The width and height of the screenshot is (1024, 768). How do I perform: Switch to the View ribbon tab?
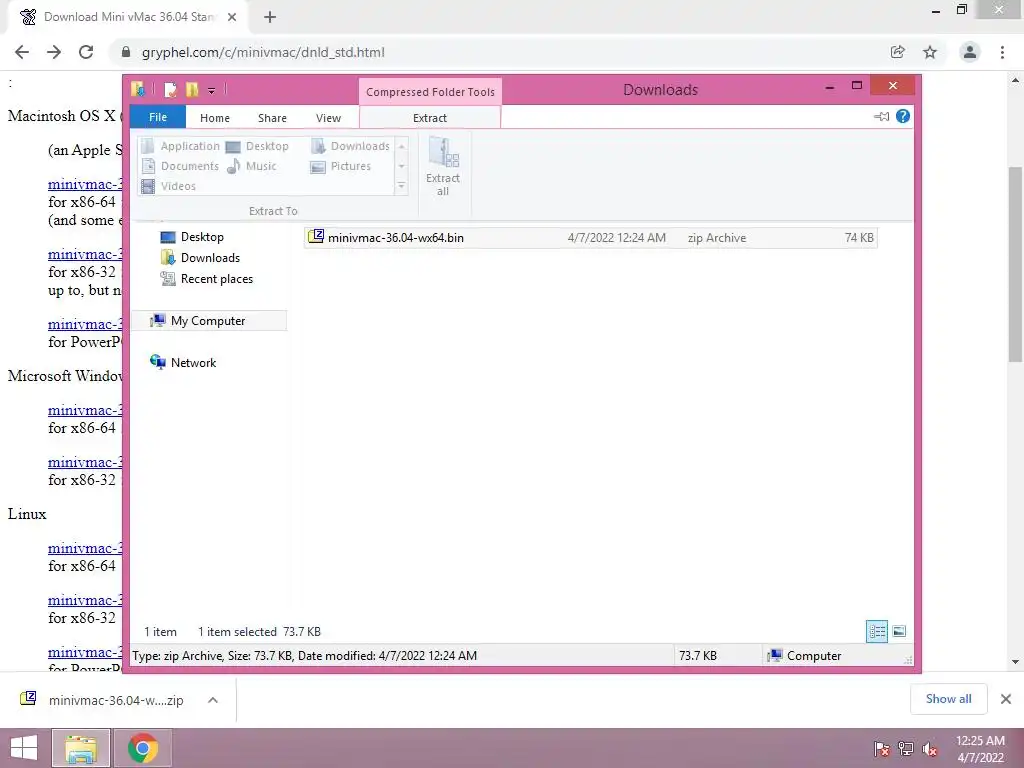tap(328, 118)
